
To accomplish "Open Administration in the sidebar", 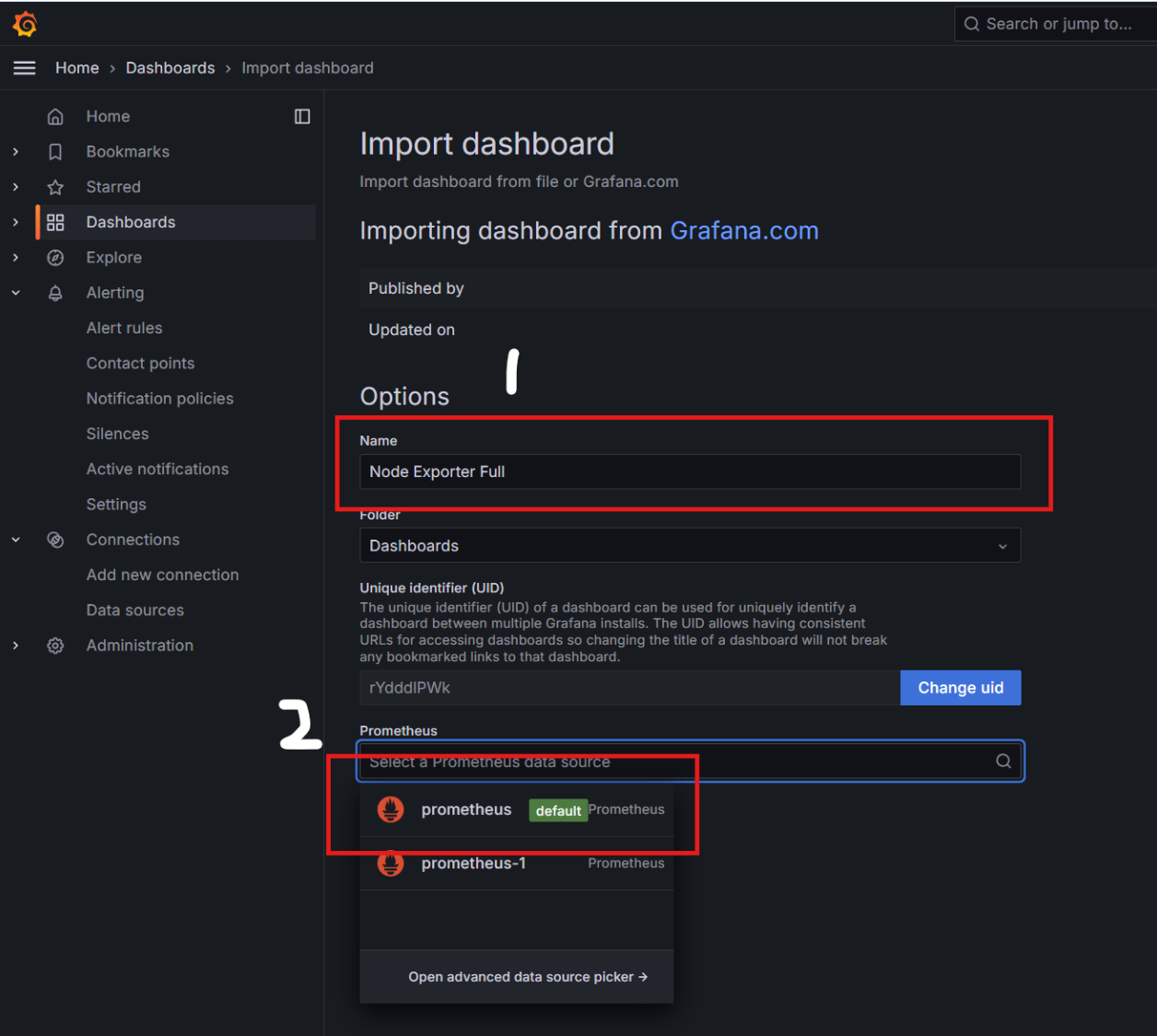I will tap(140, 646).
